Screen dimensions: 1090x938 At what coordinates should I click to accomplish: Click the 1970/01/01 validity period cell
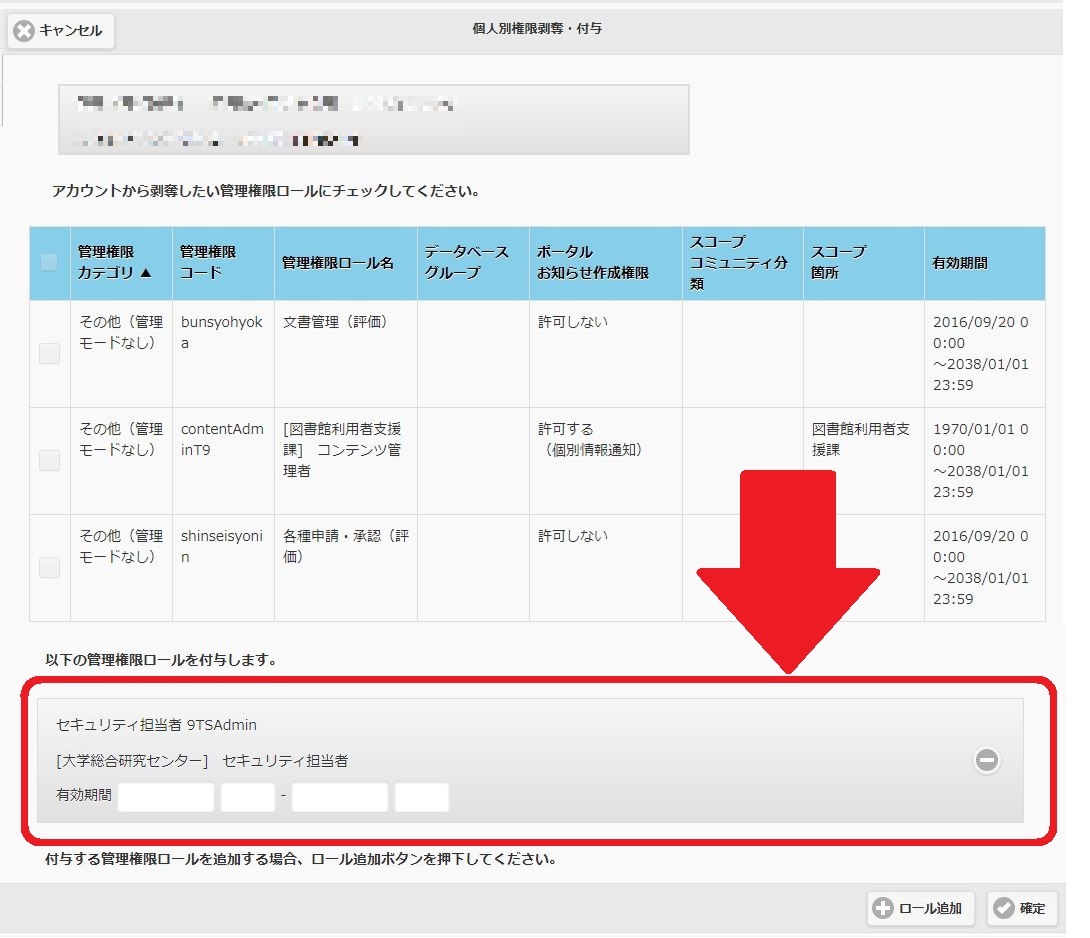(x=984, y=461)
